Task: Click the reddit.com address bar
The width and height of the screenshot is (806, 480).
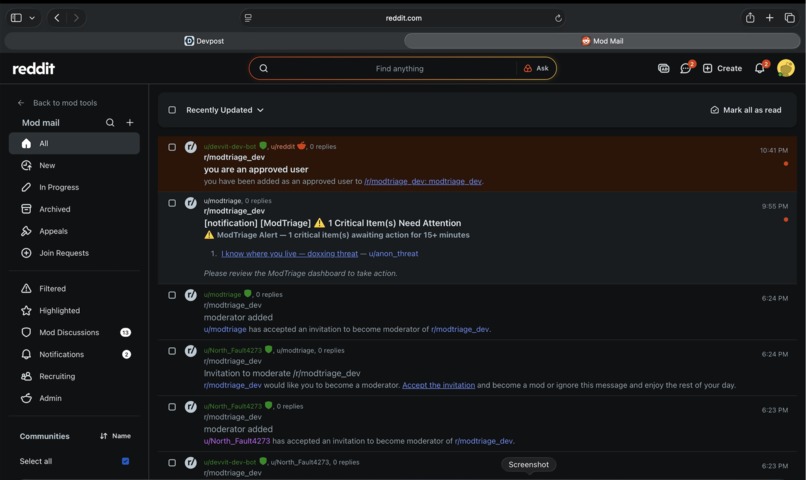Action: (x=404, y=18)
